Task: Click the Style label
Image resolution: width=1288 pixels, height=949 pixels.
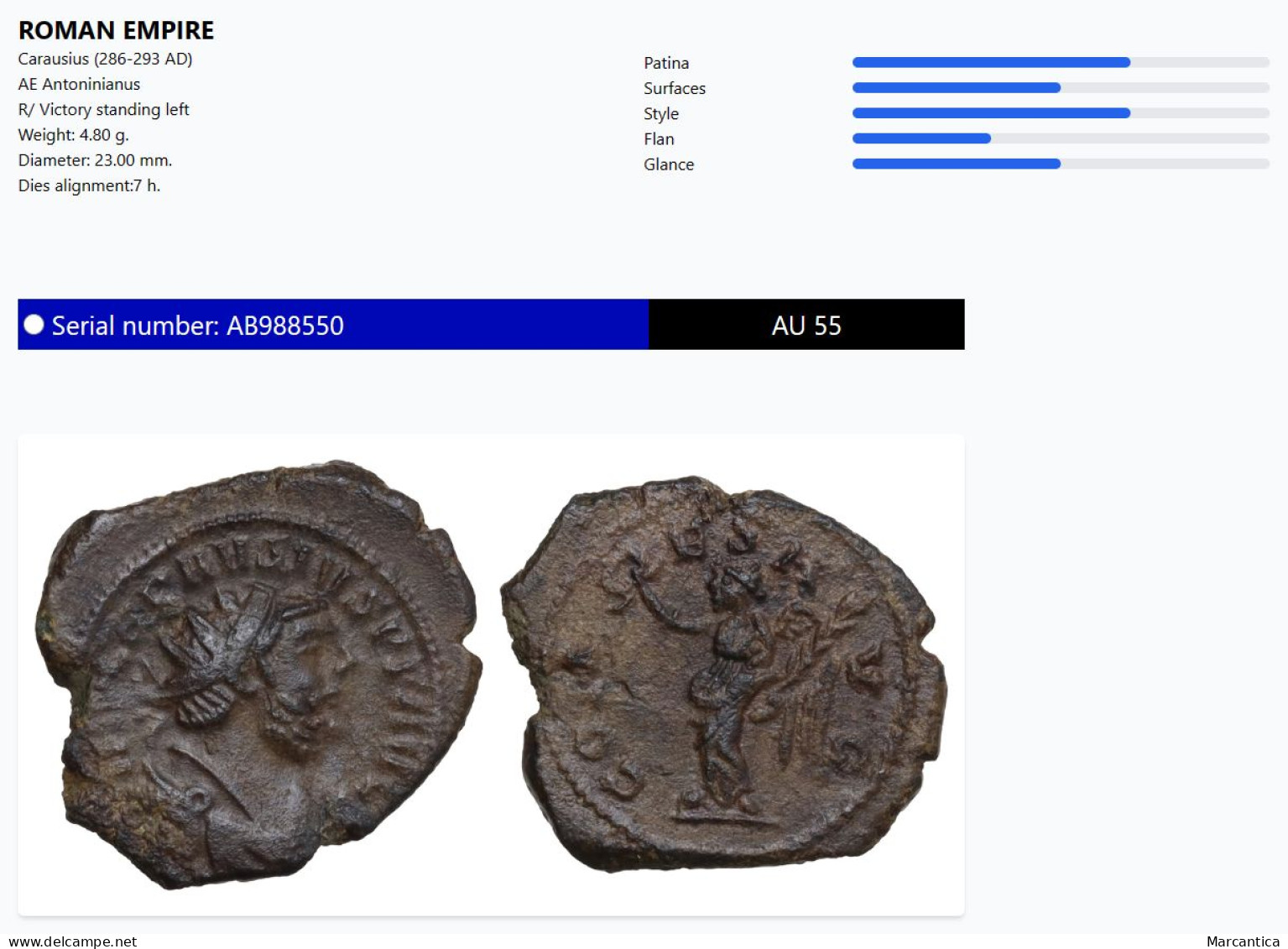Action: pos(661,114)
